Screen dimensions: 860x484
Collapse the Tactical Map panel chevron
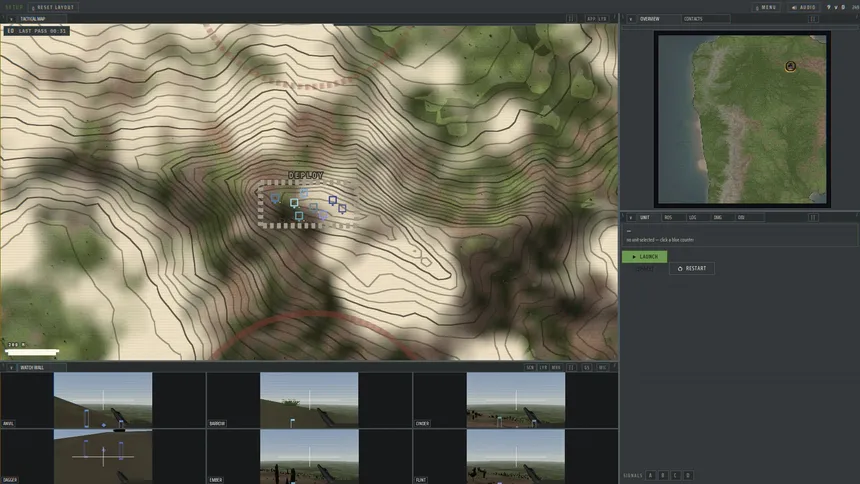[11, 19]
